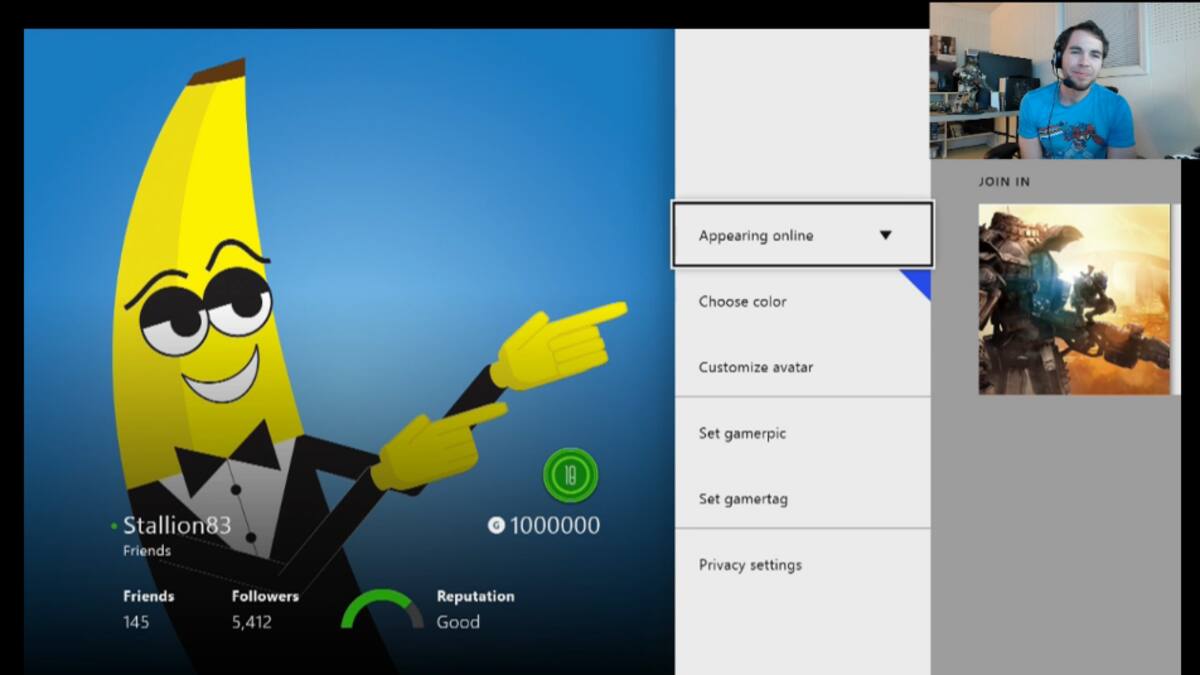Click the Stallion83 gamertag
The height and width of the screenshot is (675, 1200).
pyautogui.click(x=177, y=526)
